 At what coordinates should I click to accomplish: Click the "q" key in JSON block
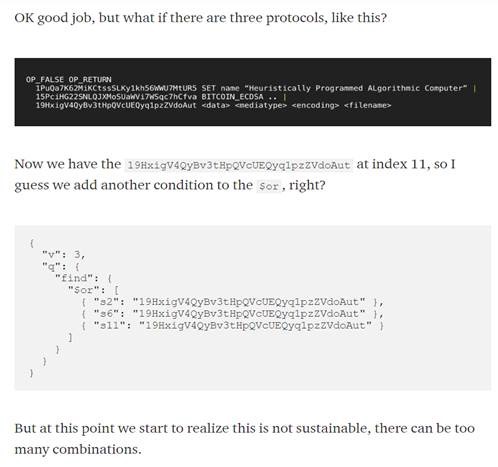click(51, 267)
